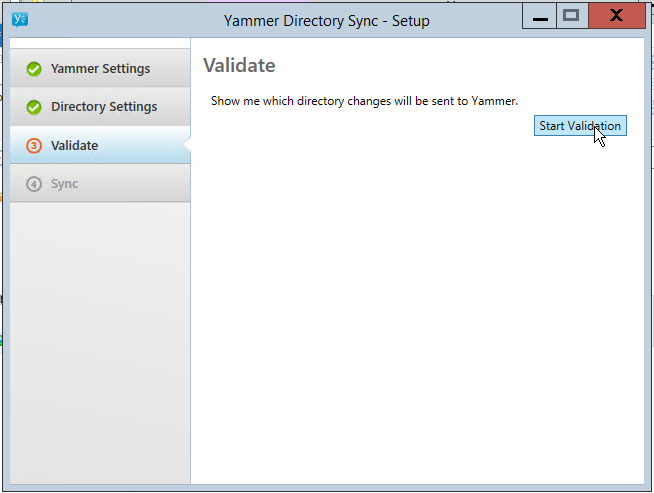Maximize the Setup window

click(x=571, y=16)
